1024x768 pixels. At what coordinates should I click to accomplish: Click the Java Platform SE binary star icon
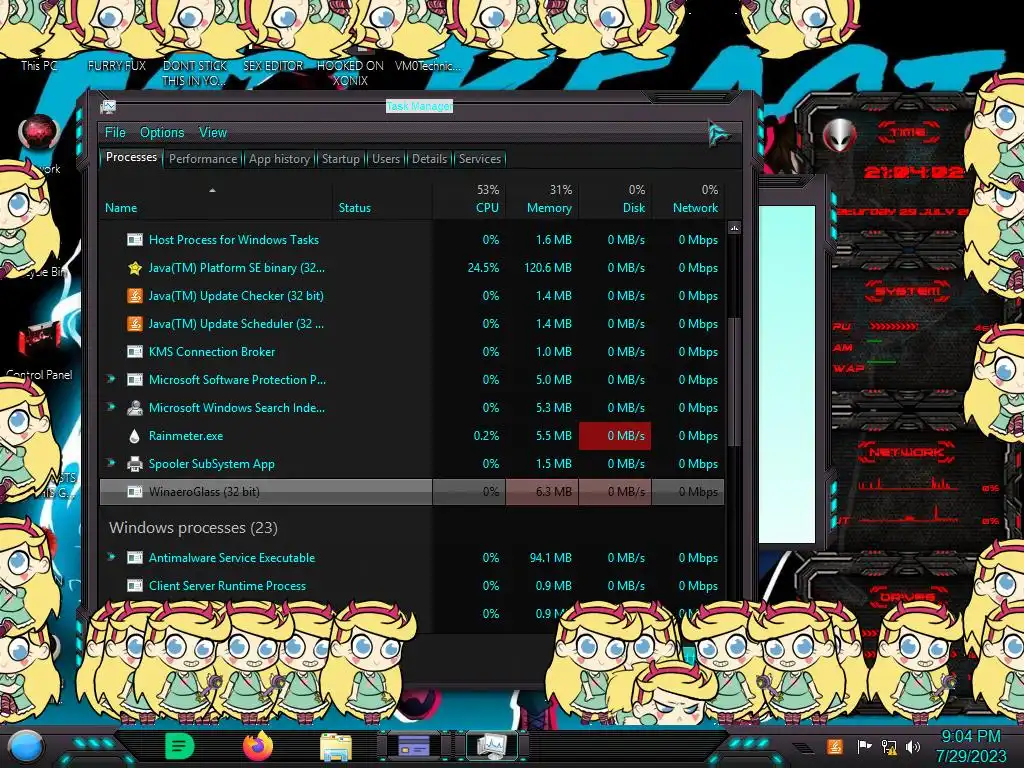point(135,268)
